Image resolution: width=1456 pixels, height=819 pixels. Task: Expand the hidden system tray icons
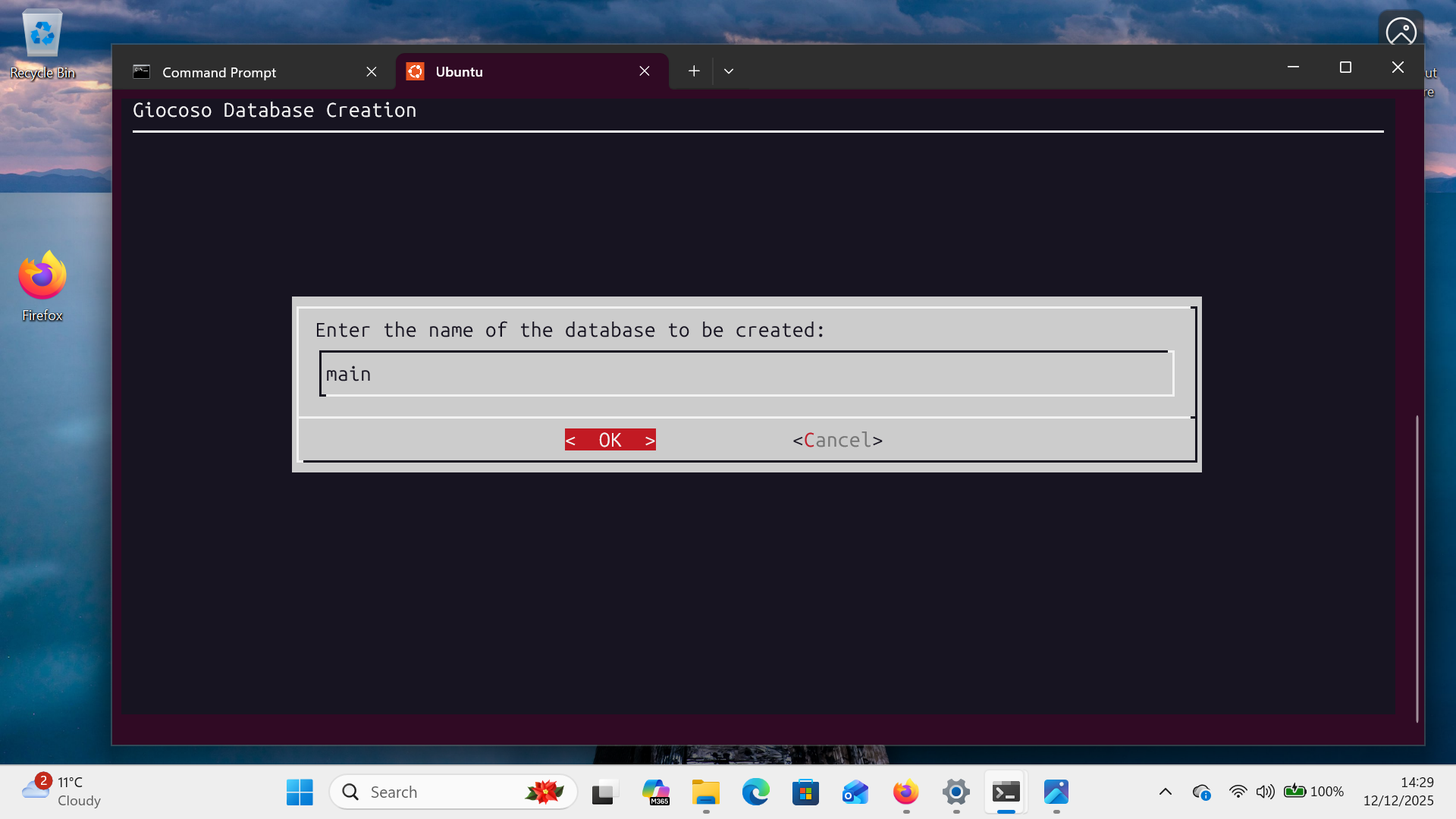[1166, 792]
